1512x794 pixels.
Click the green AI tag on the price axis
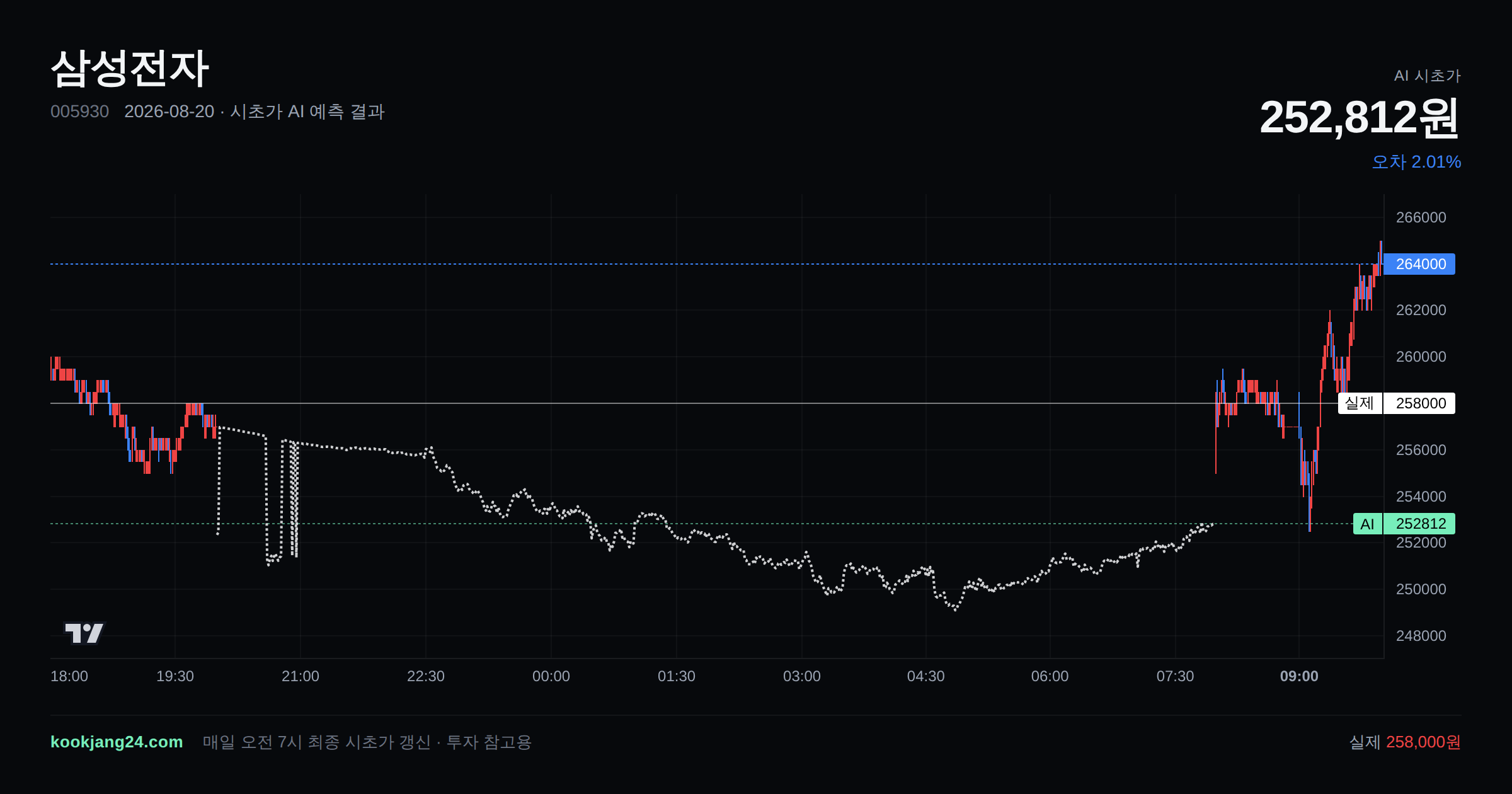coord(1367,524)
